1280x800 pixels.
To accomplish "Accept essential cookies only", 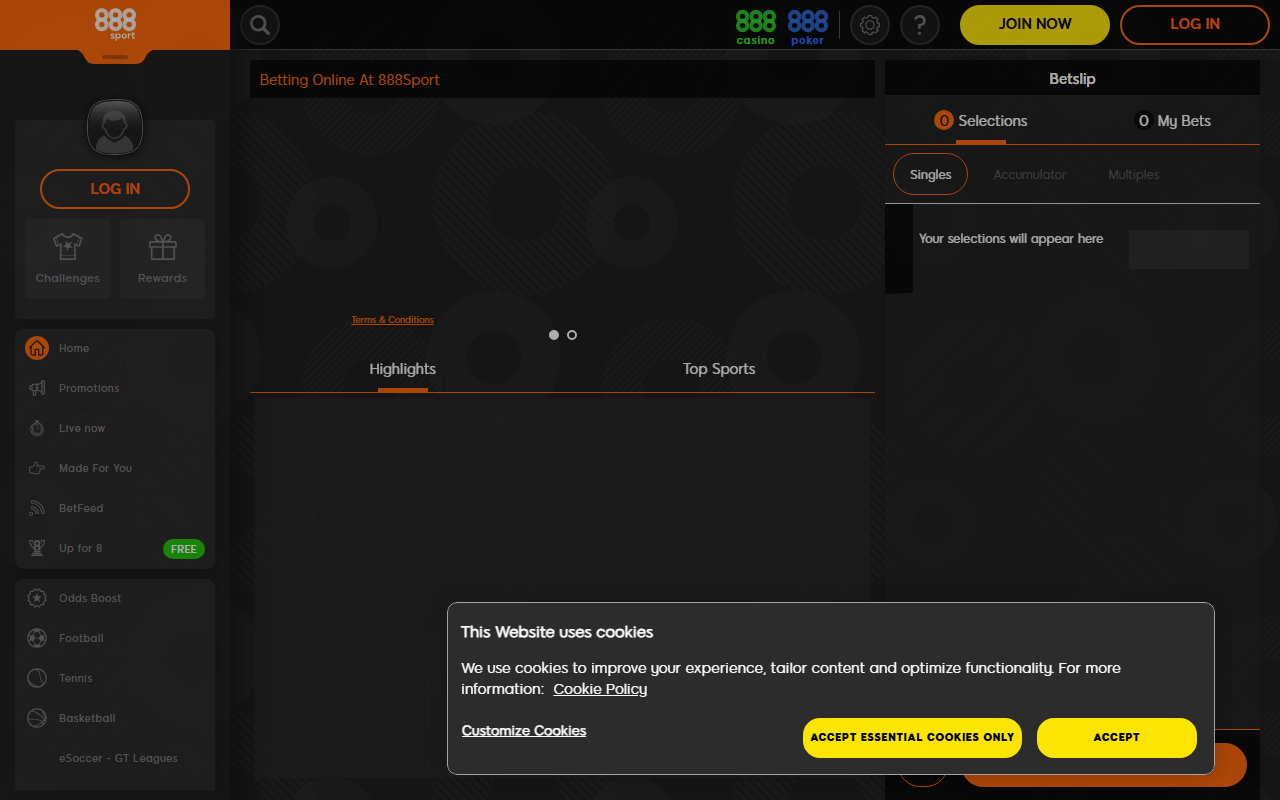I will (x=912, y=738).
